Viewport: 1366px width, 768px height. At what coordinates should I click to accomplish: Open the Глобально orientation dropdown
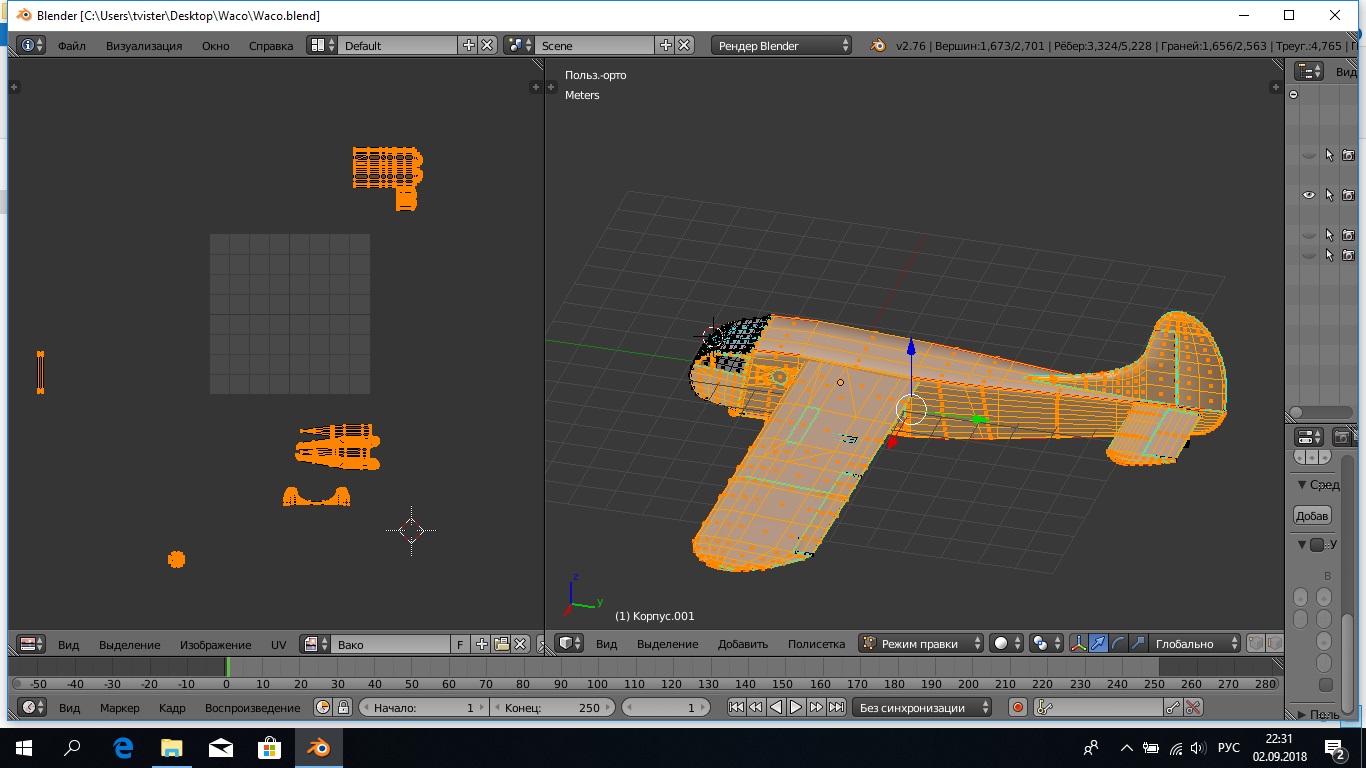click(1193, 644)
